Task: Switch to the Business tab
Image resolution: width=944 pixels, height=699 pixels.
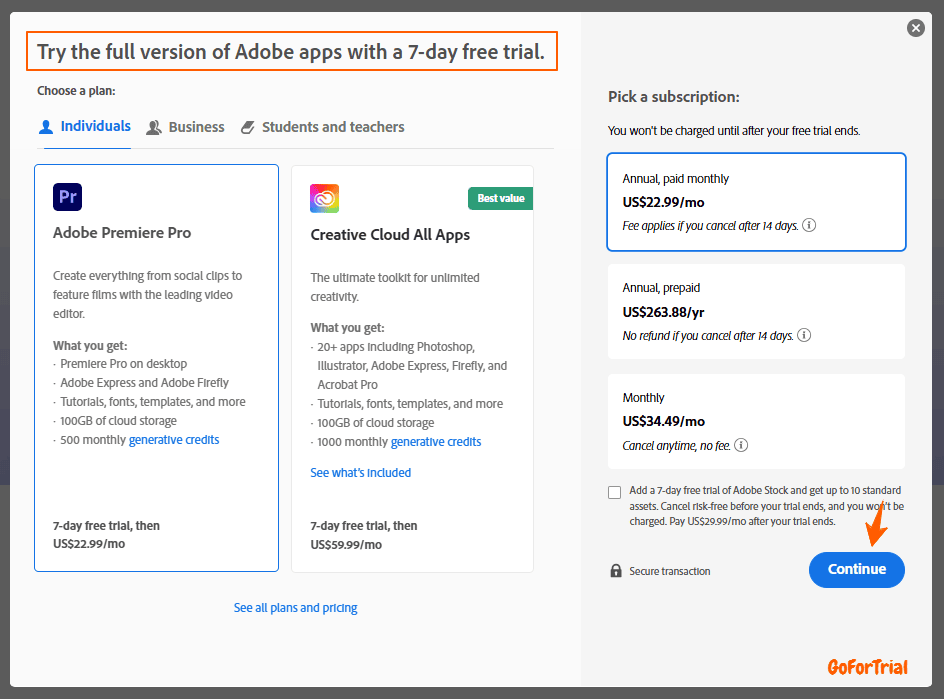Action: 185,128
